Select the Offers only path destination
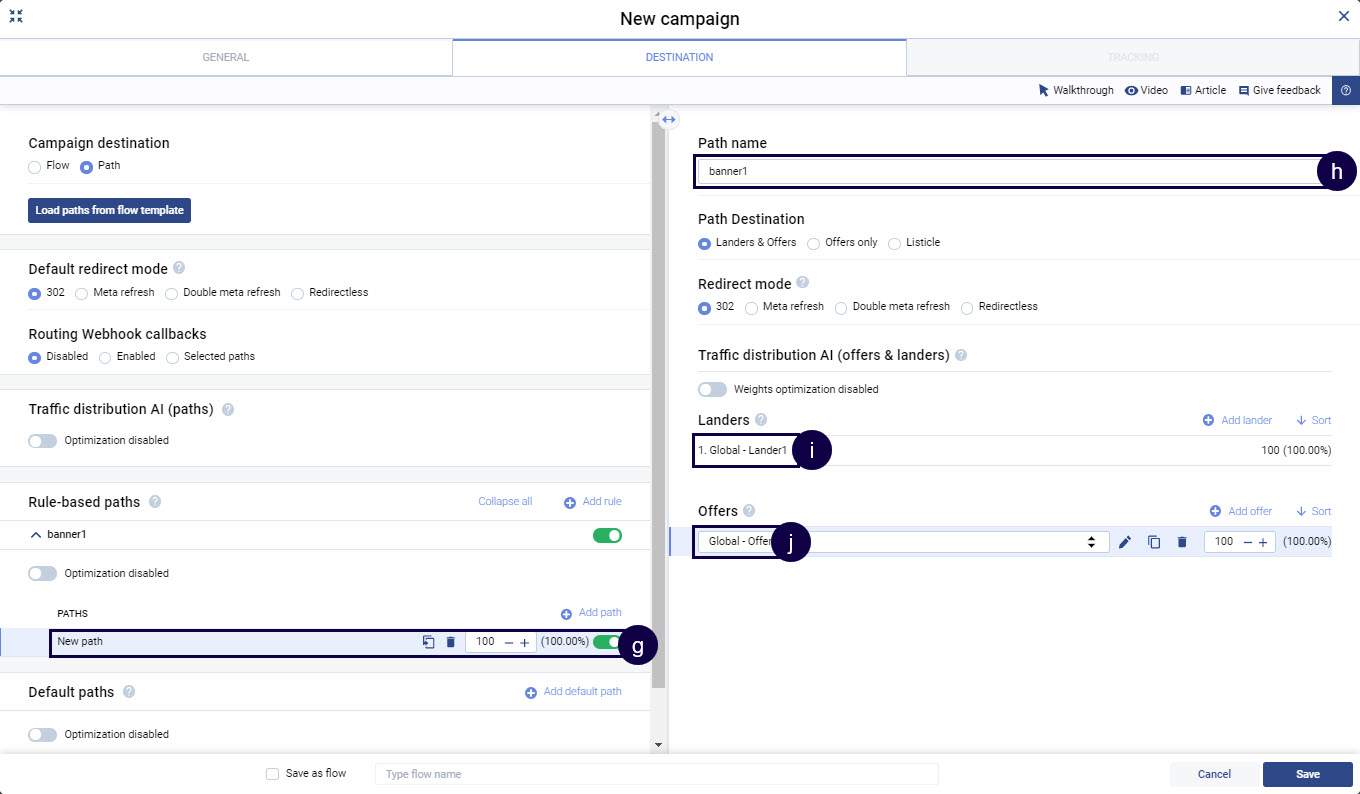1360x794 pixels. click(x=814, y=243)
